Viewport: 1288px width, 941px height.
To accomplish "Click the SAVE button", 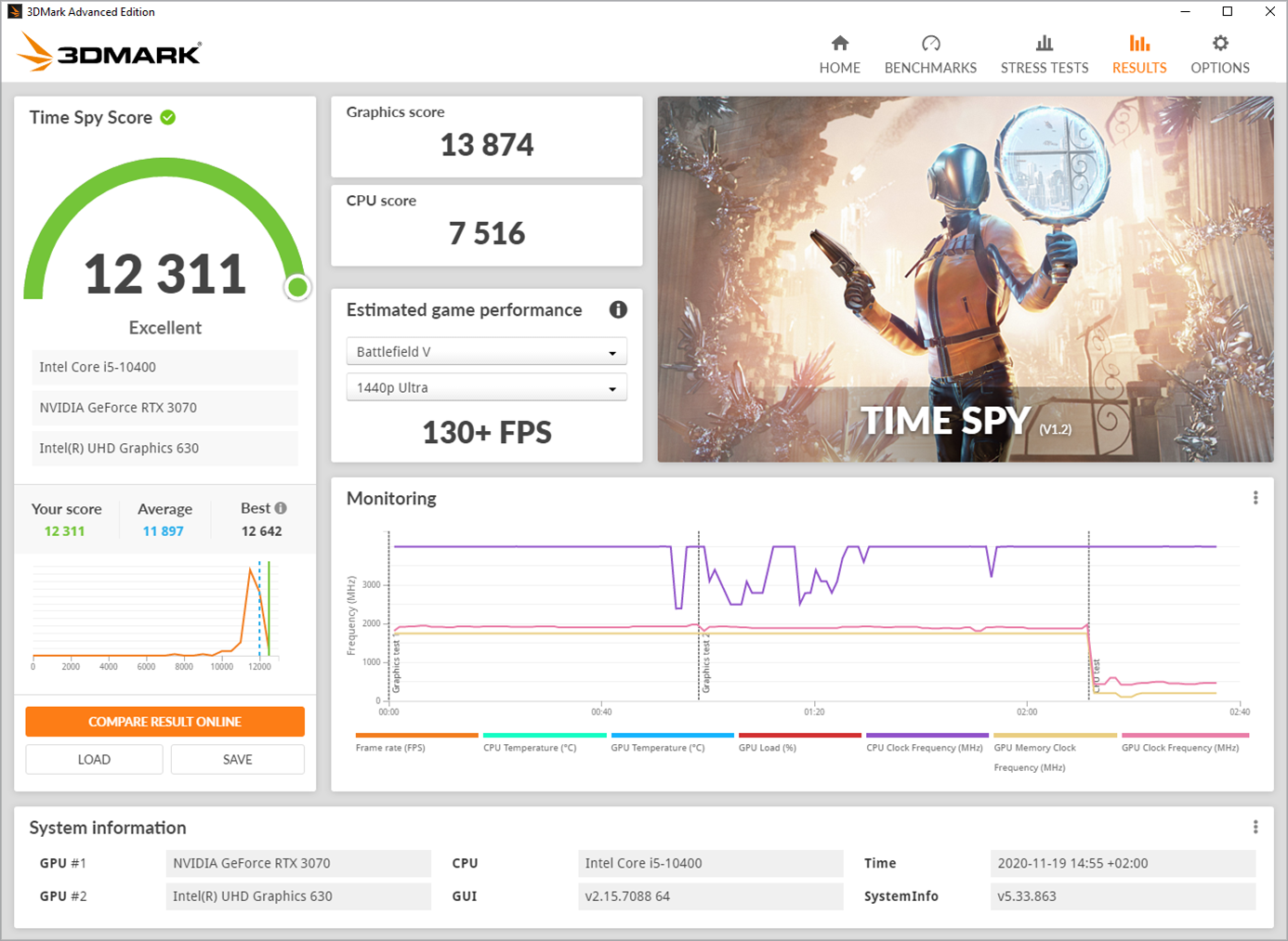I will tap(237, 759).
